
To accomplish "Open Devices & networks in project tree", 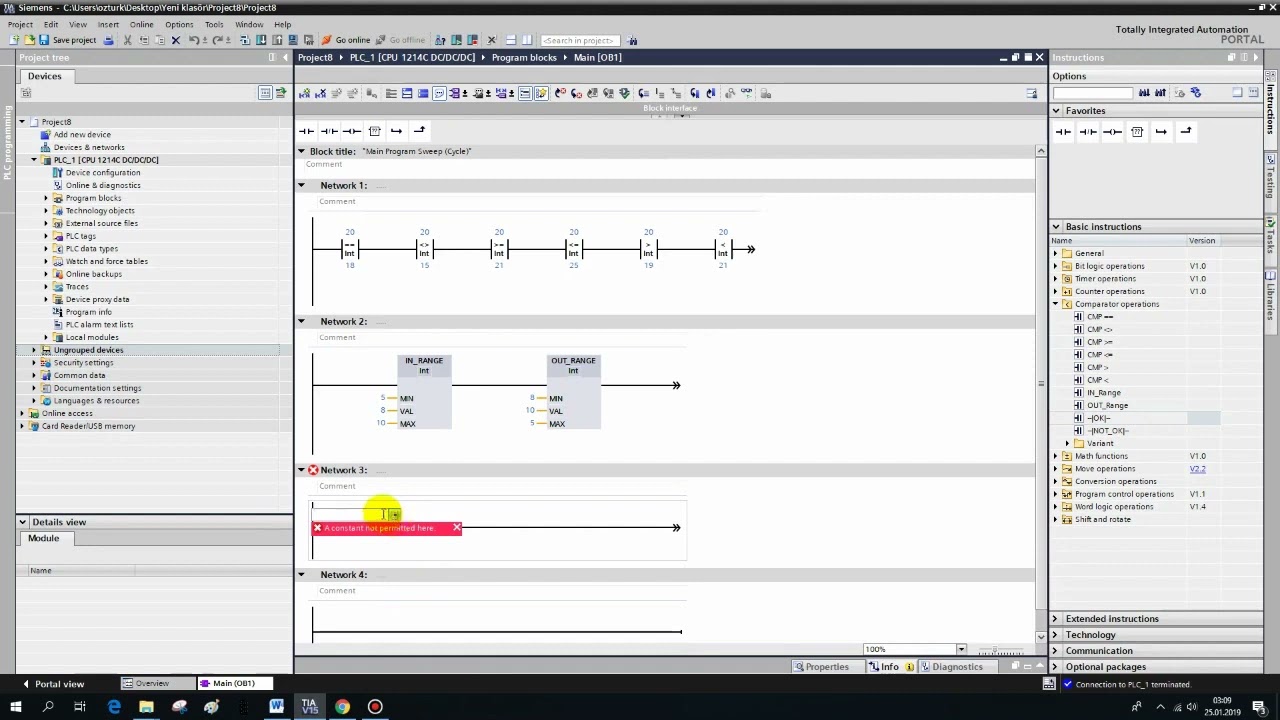I will [89, 147].
